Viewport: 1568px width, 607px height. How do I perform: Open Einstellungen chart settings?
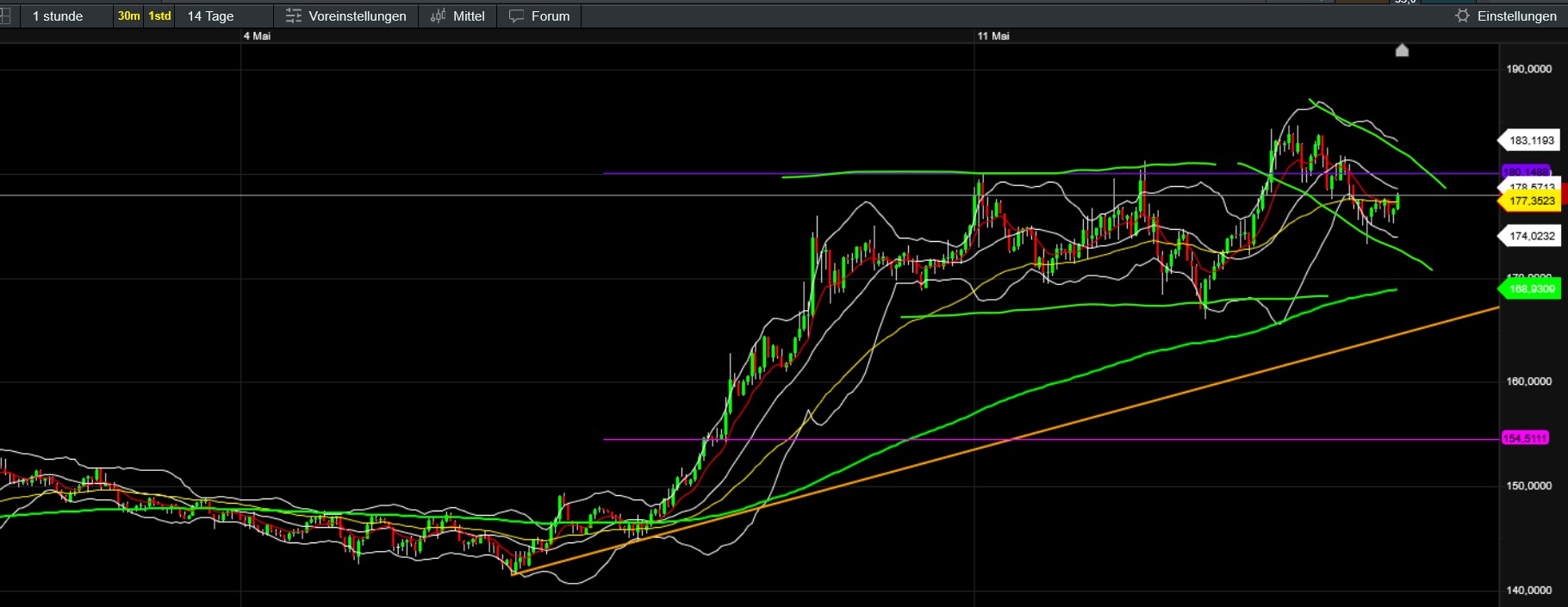coord(1505,15)
